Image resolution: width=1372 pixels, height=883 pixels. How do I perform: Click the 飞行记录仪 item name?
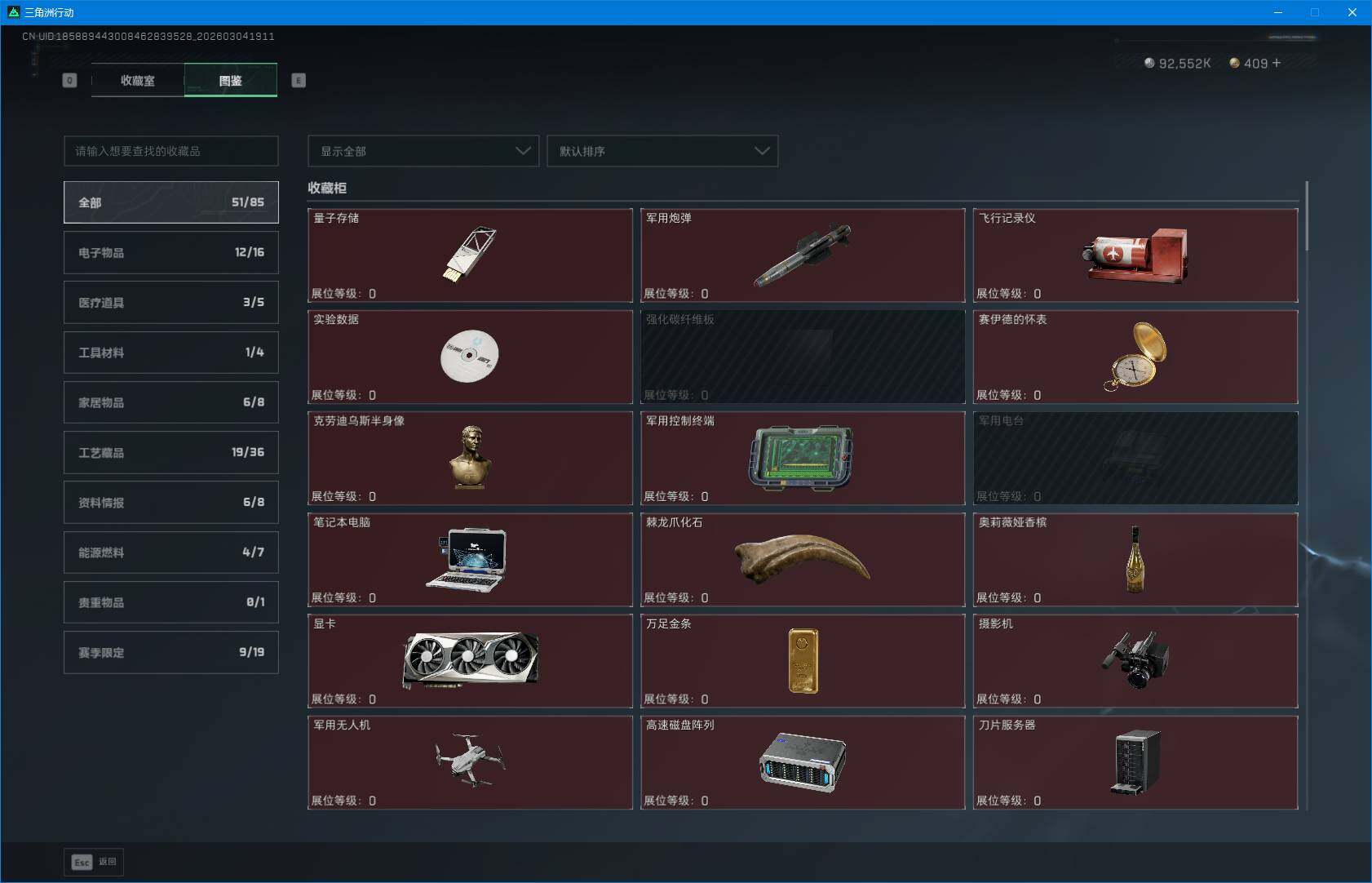pos(1007,218)
